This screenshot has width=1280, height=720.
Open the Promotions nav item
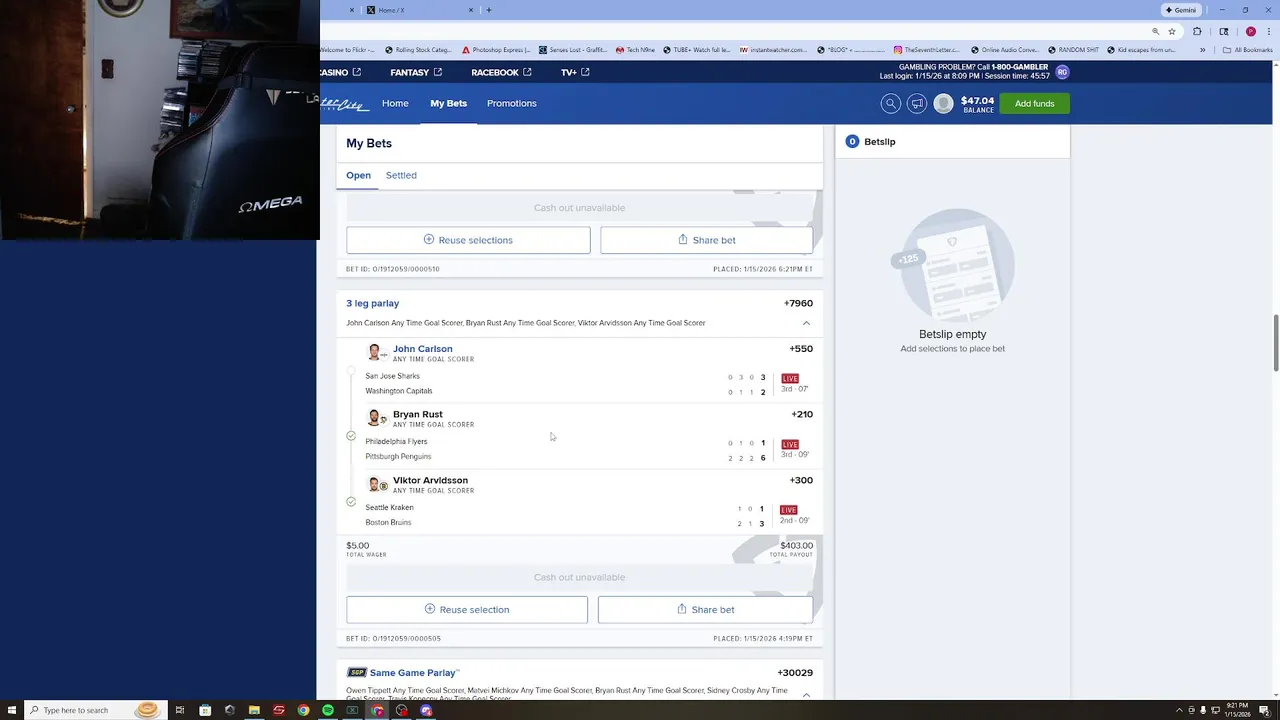point(511,103)
